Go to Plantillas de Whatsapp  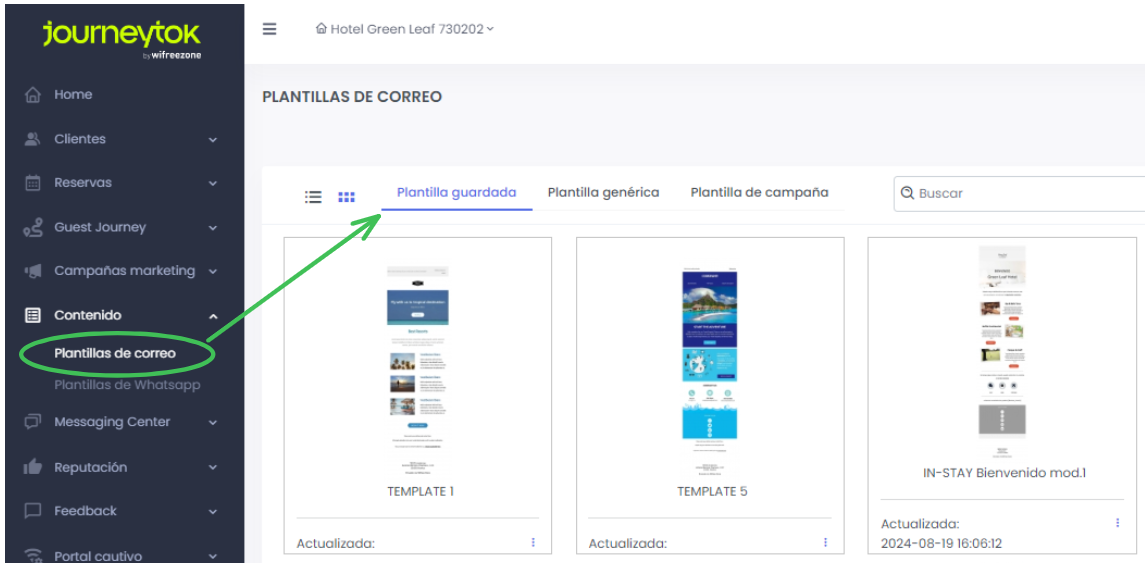tap(127, 385)
